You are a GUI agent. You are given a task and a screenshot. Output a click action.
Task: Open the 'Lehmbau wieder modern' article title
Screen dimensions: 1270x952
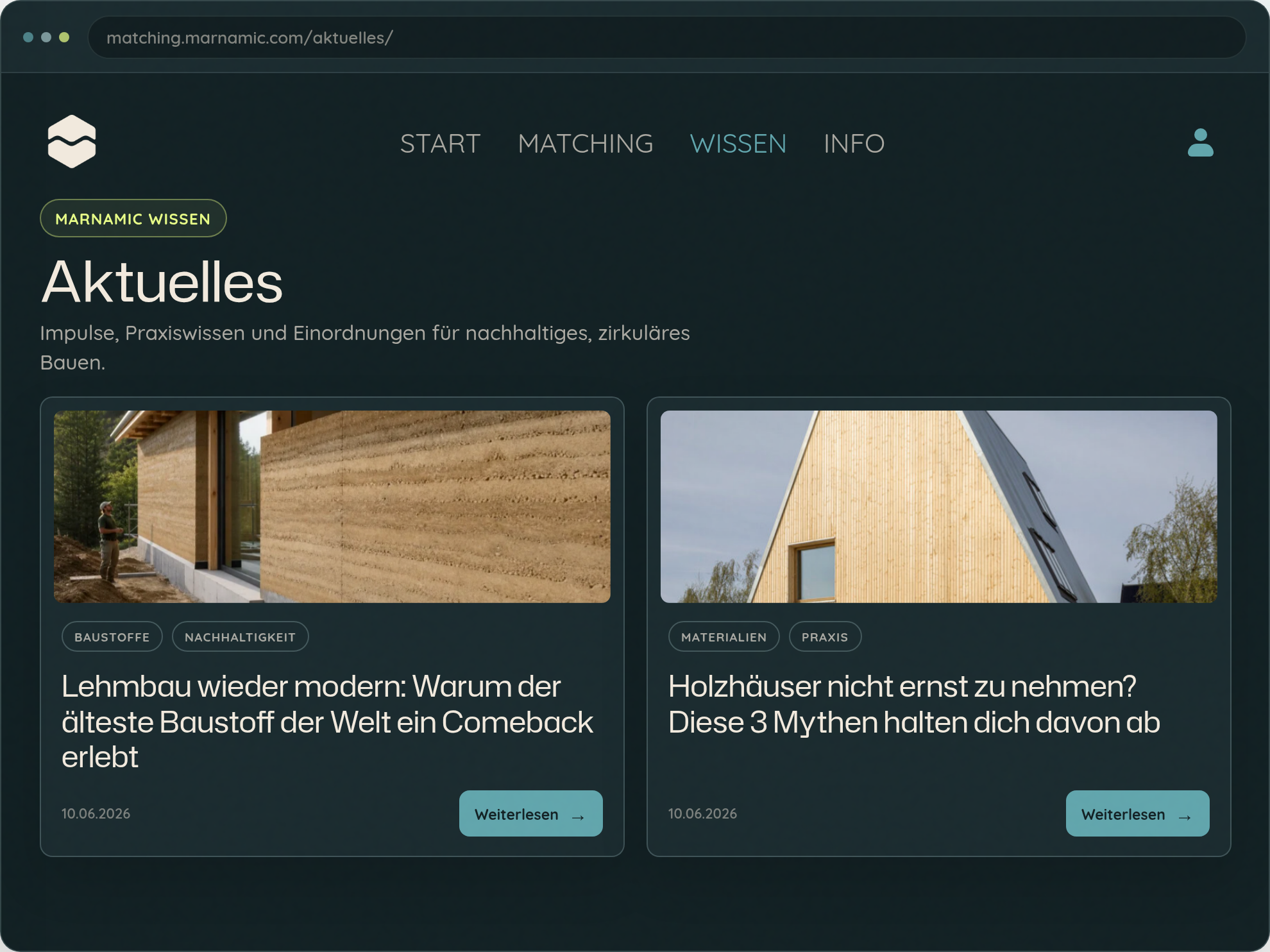[328, 722]
